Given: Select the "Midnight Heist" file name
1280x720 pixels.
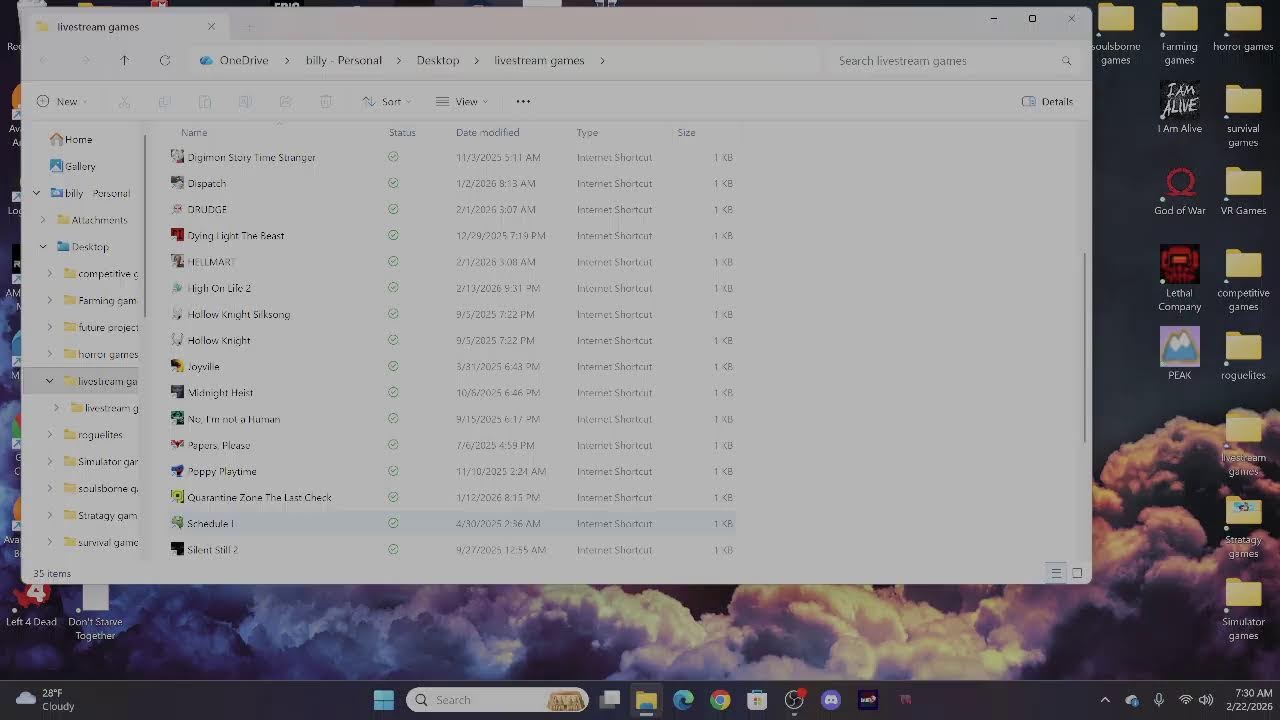Looking at the screenshot, I should 220,393.
